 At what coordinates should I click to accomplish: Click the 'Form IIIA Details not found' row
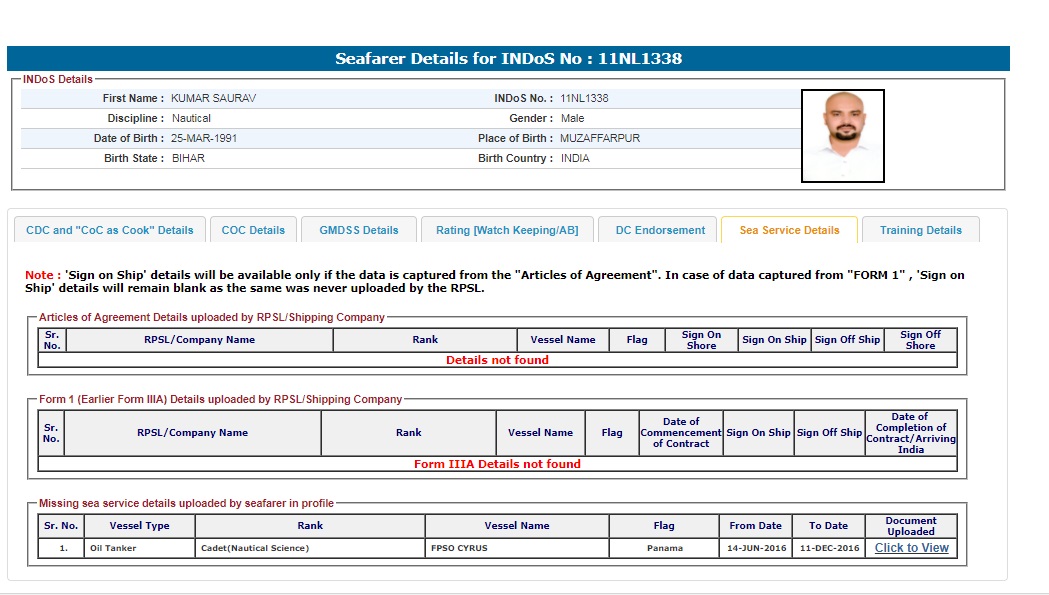click(497, 464)
